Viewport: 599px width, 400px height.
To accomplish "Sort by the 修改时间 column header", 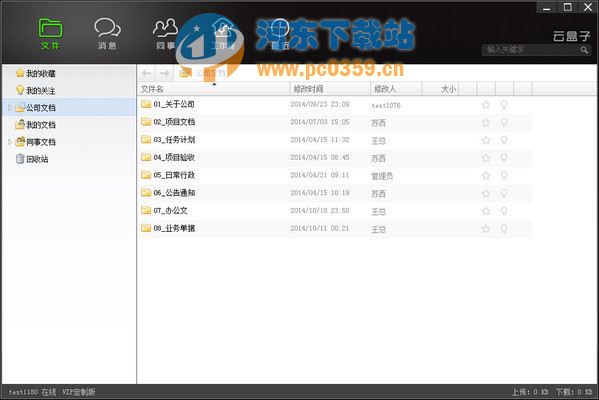I will pyautogui.click(x=330, y=89).
